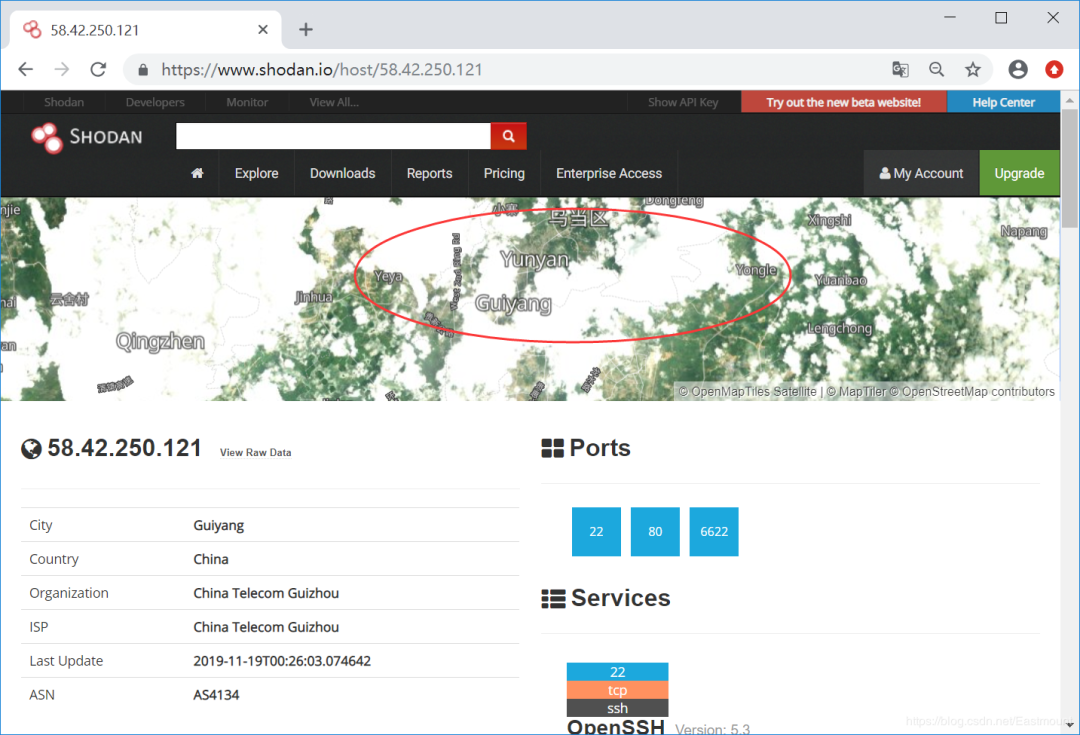Click the red update extension icon
The image size is (1080, 735).
[1054, 70]
